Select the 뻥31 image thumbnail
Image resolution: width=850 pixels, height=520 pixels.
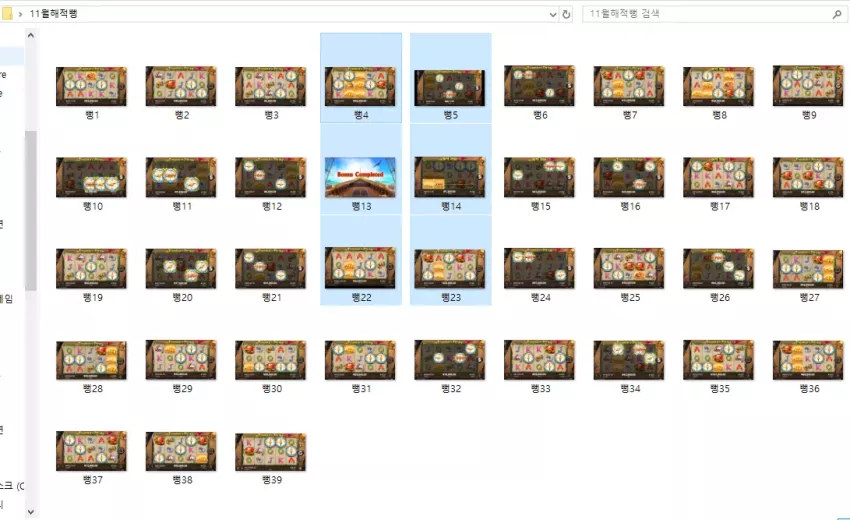coord(360,359)
